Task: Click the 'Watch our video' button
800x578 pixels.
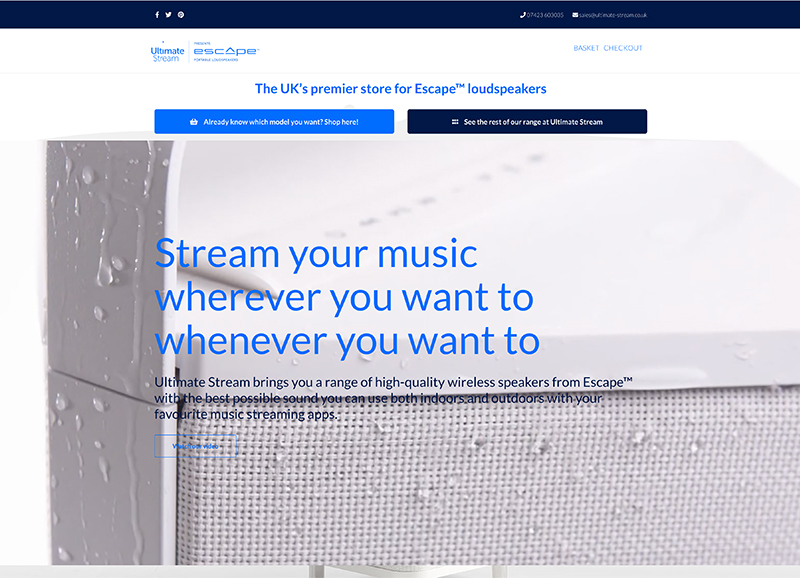Action: tap(196, 446)
